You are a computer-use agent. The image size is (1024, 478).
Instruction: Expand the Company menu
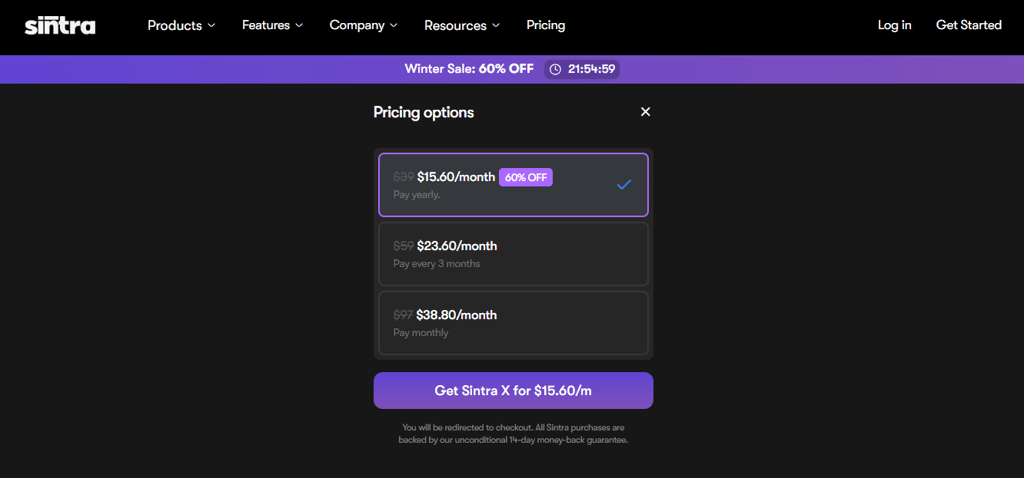click(x=364, y=25)
